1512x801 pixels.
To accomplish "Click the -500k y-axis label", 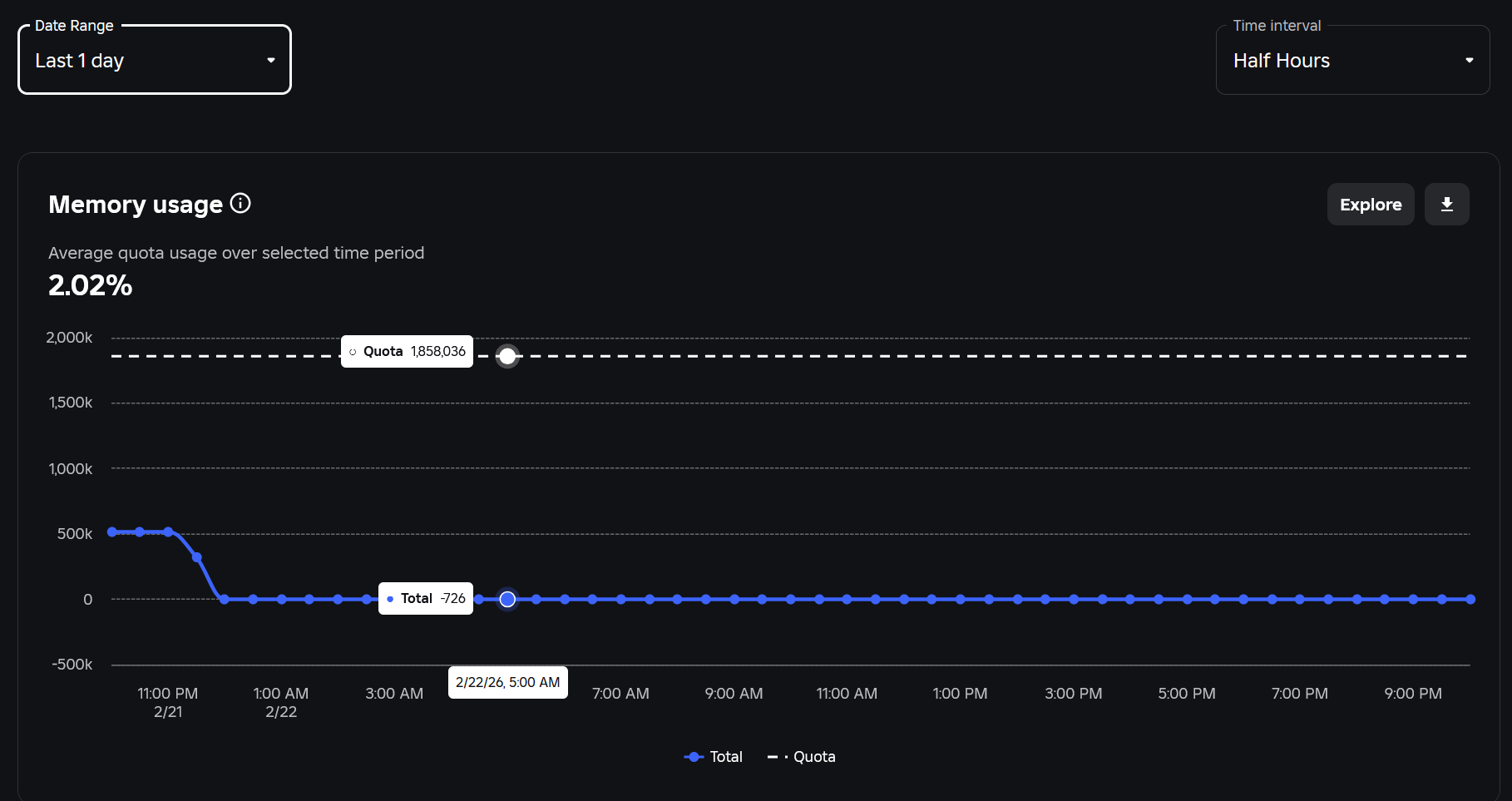I will tap(72, 665).
